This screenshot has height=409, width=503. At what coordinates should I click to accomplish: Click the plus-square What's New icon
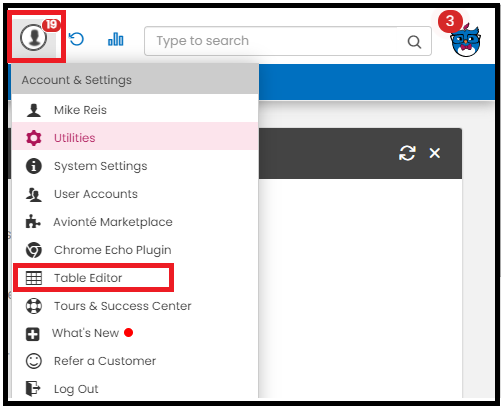pos(33,334)
